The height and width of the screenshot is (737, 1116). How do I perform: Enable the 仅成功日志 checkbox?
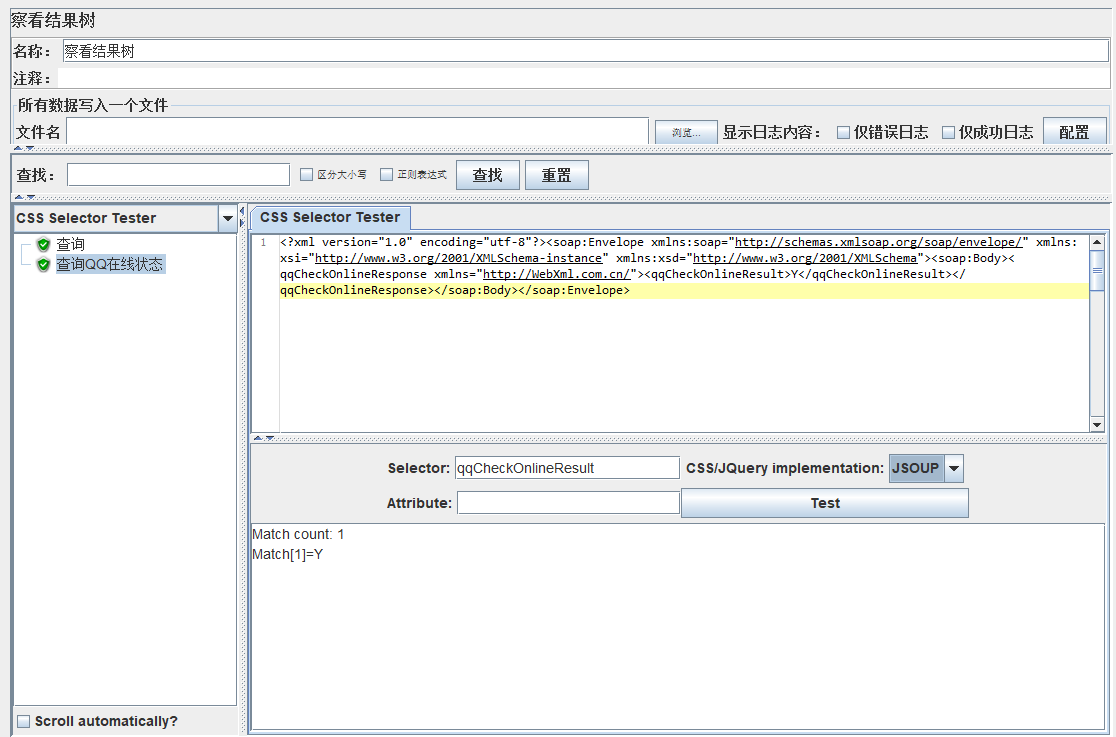[x=948, y=132]
